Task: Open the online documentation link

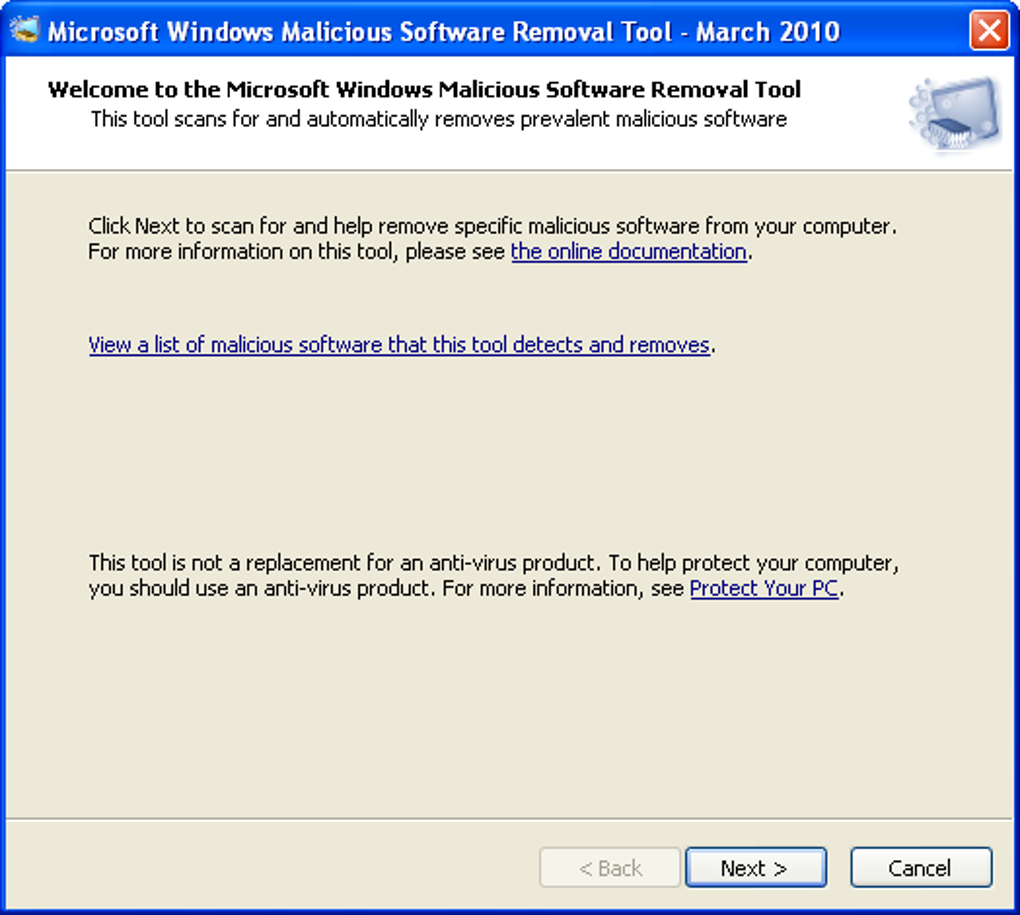Action: click(628, 252)
